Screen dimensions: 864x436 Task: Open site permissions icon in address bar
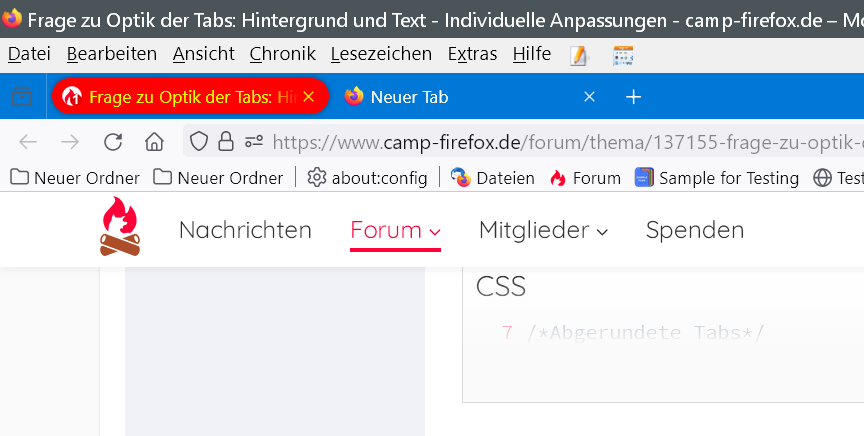[x=253, y=142]
